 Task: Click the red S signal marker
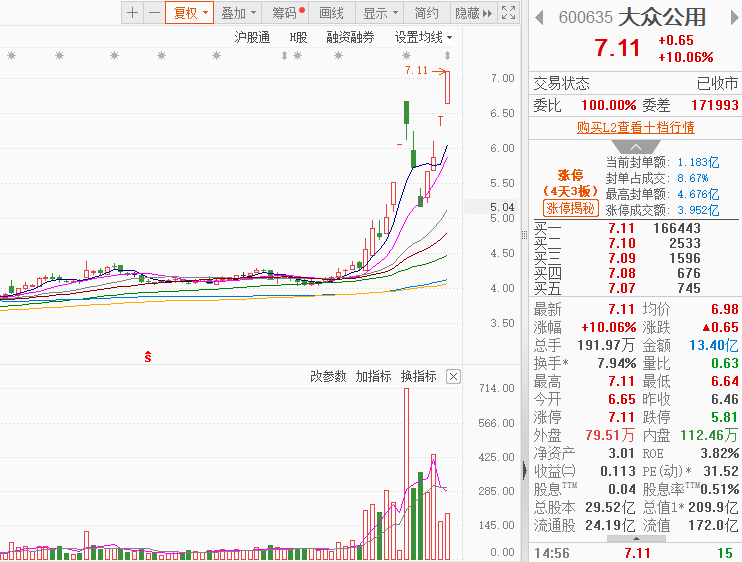point(148,357)
